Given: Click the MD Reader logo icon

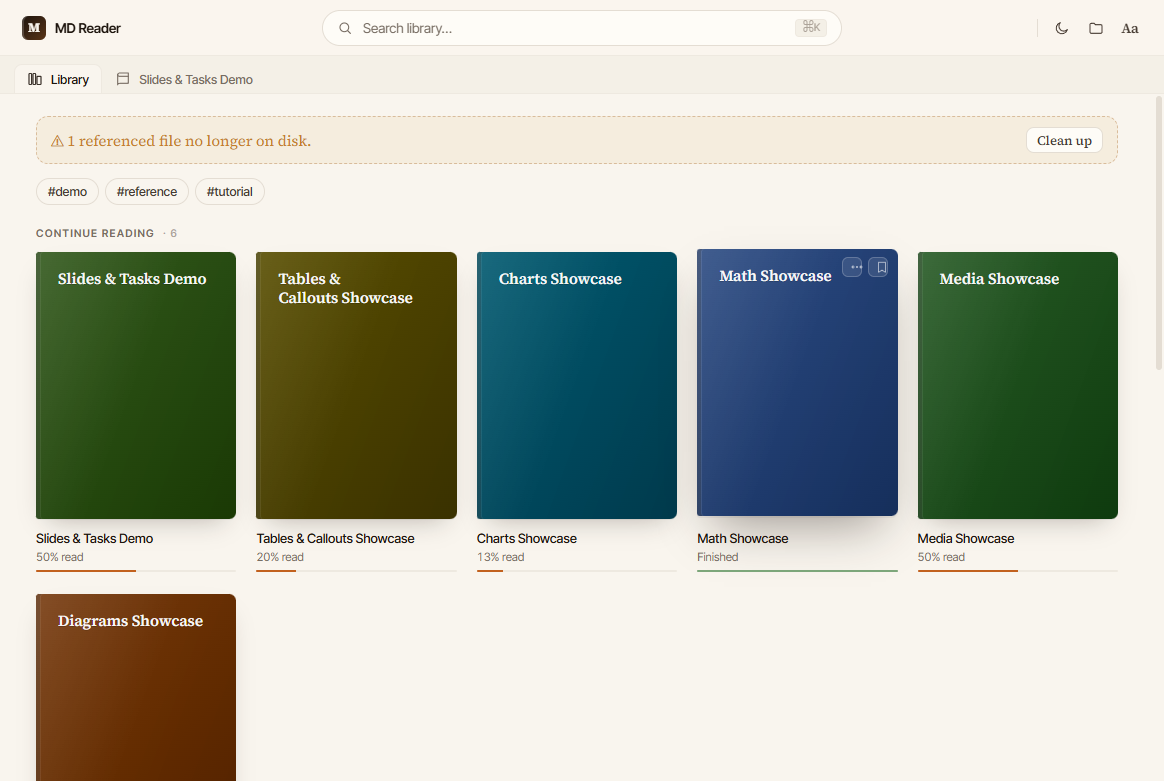Looking at the screenshot, I should coord(33,28).
